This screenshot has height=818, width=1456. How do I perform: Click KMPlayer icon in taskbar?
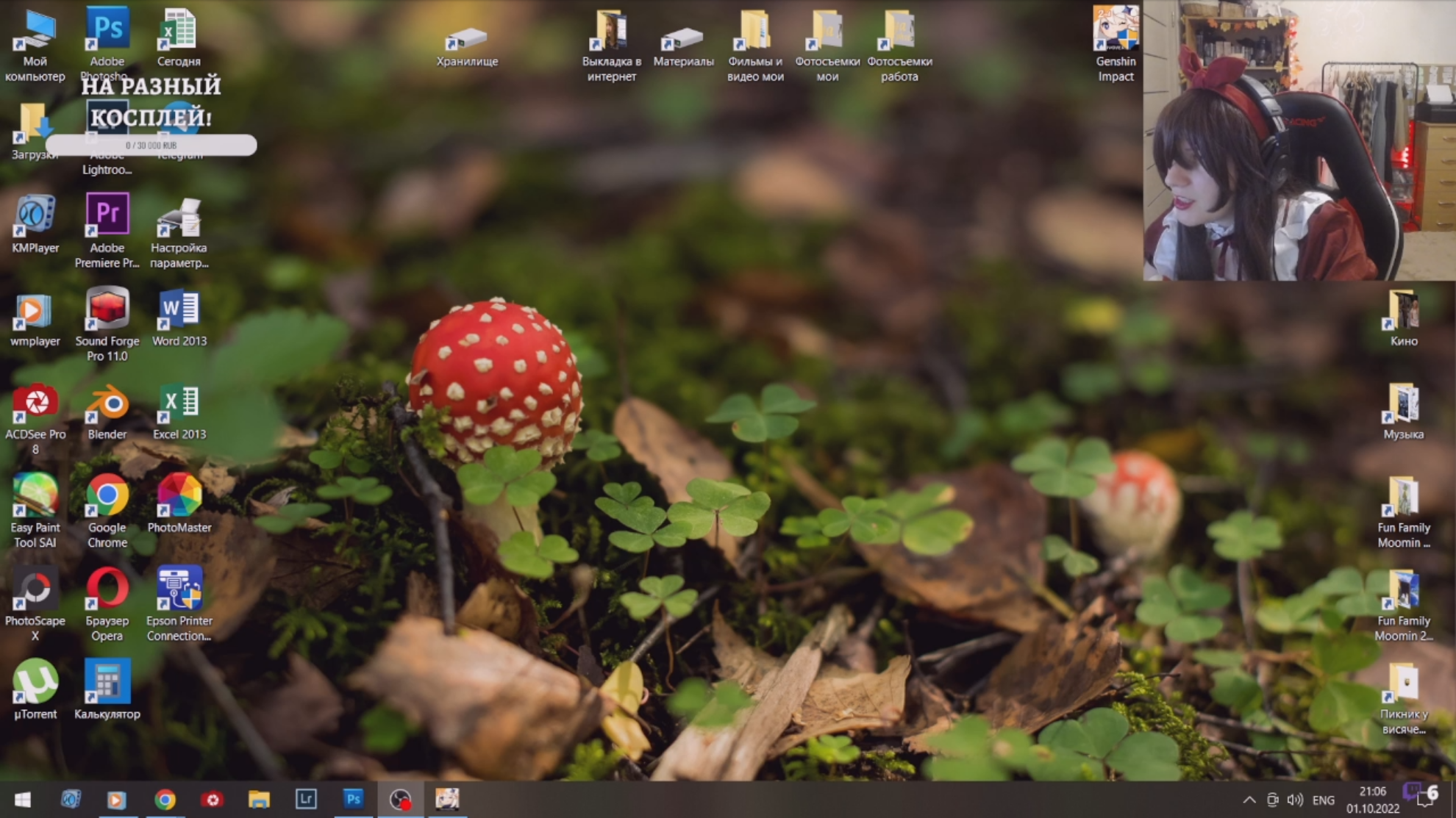71,799
